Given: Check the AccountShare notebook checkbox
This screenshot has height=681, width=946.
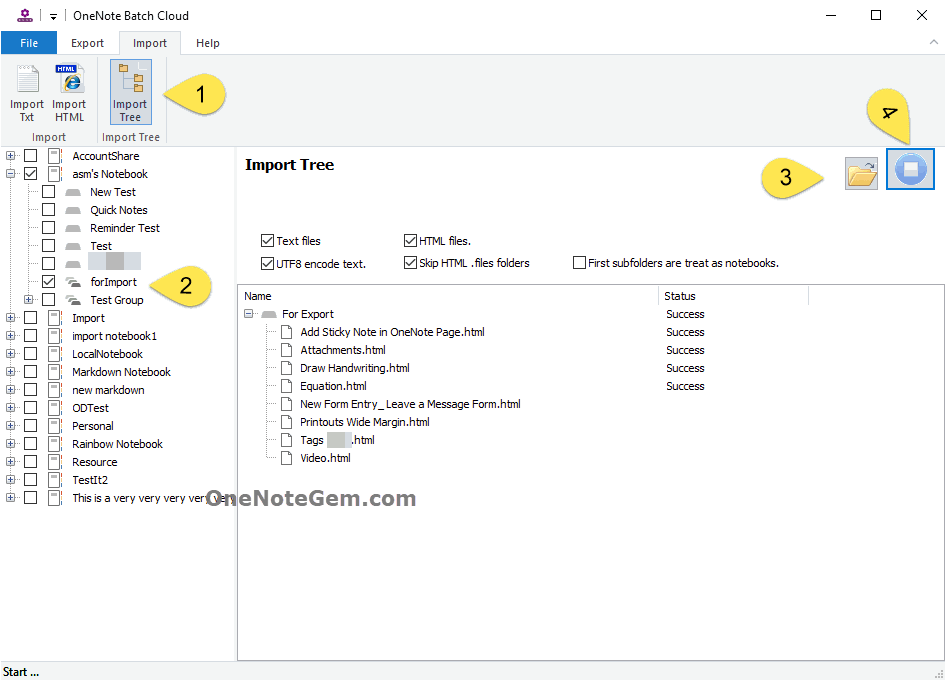Looking at the screenshot, I should 30,156.
